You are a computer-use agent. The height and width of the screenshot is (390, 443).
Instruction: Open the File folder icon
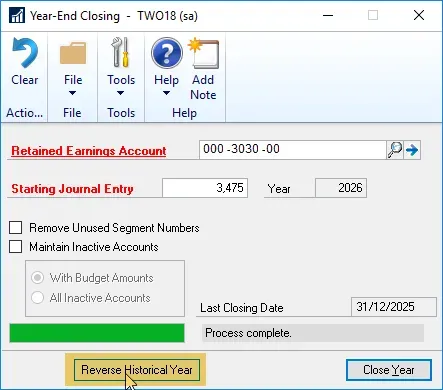[x=73, y=53]
